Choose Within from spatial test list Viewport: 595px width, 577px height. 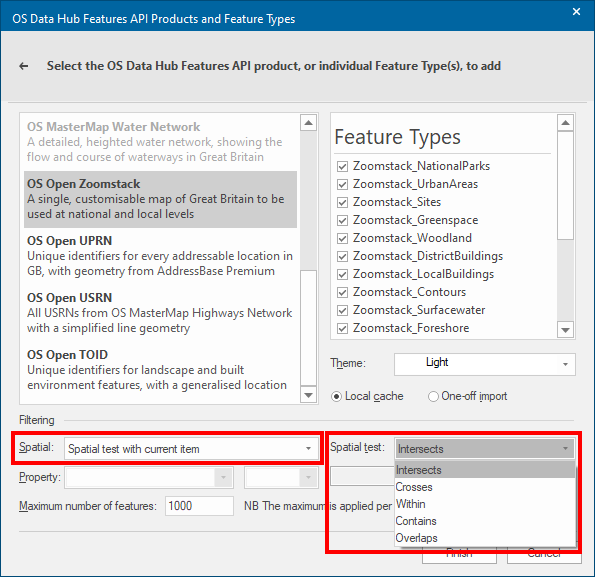pos(485,504)
